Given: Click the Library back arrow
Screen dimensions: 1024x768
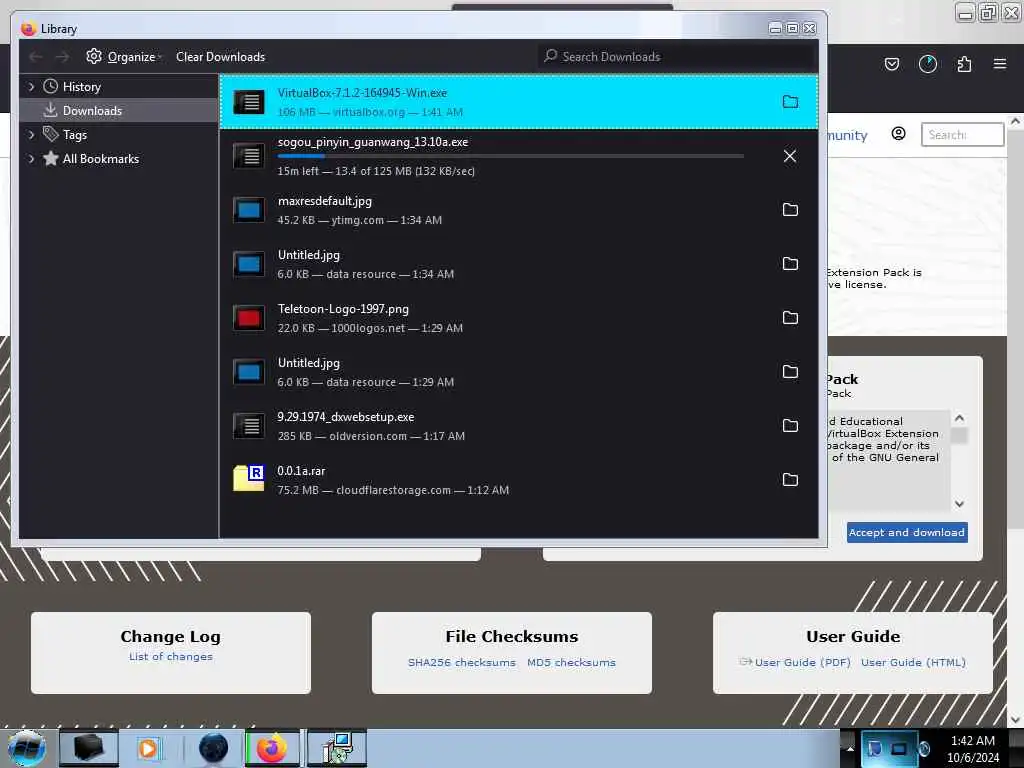Looking at the screenshot, I should 36,57.
